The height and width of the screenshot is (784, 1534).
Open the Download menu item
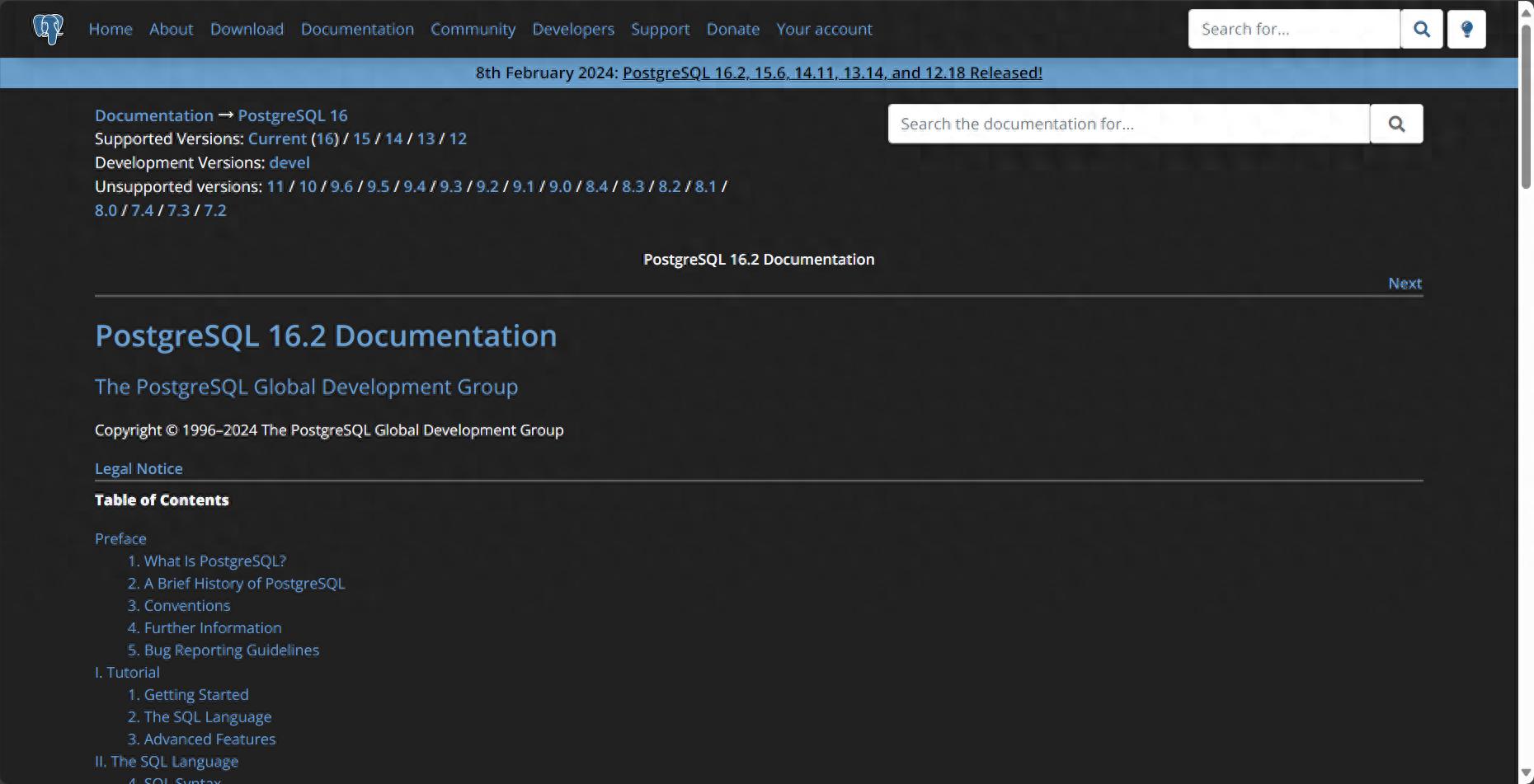point(247,29)
